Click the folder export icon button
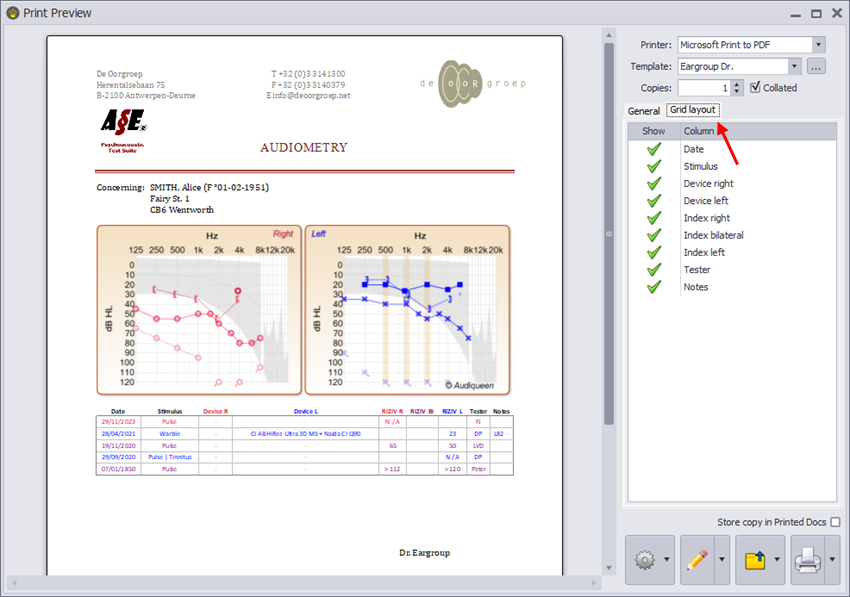 (x=755, y=560)
